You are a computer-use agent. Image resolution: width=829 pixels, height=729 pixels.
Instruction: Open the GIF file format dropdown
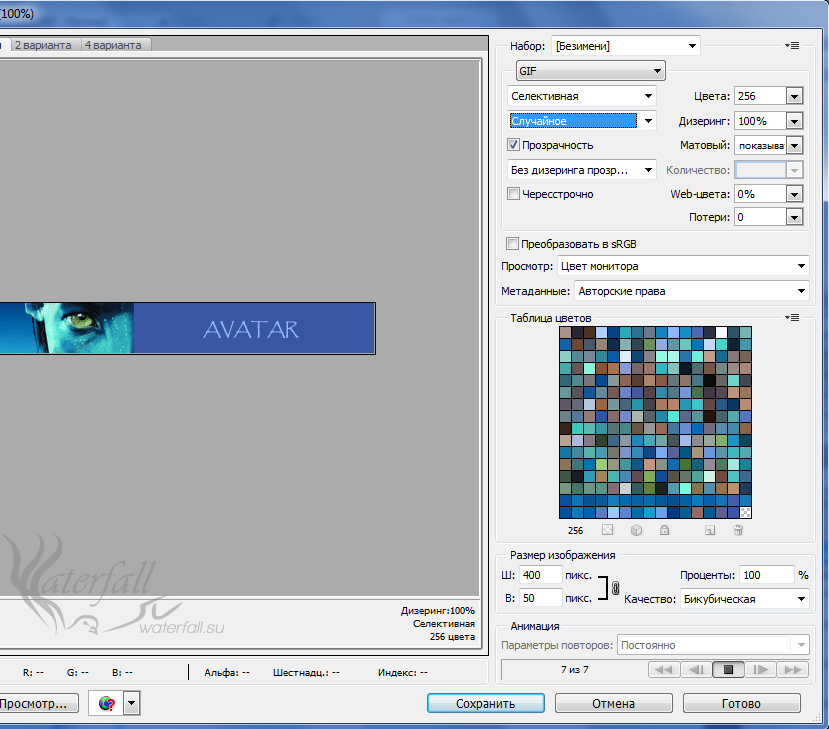(x=590, y=71)
